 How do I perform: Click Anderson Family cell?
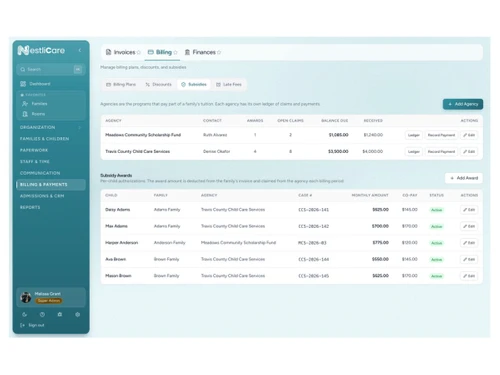[x=169, y=243]
